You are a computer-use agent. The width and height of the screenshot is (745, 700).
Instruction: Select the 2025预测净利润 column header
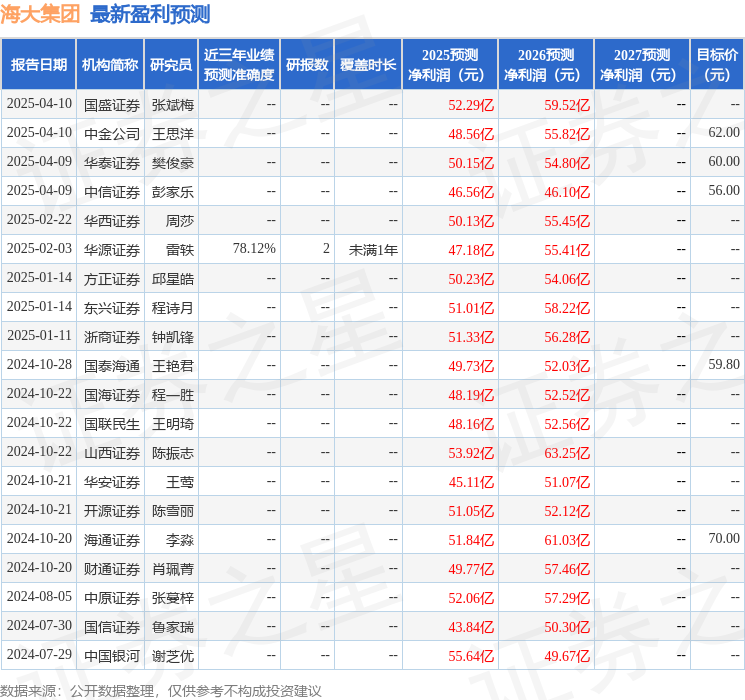[x=449, y=65]
